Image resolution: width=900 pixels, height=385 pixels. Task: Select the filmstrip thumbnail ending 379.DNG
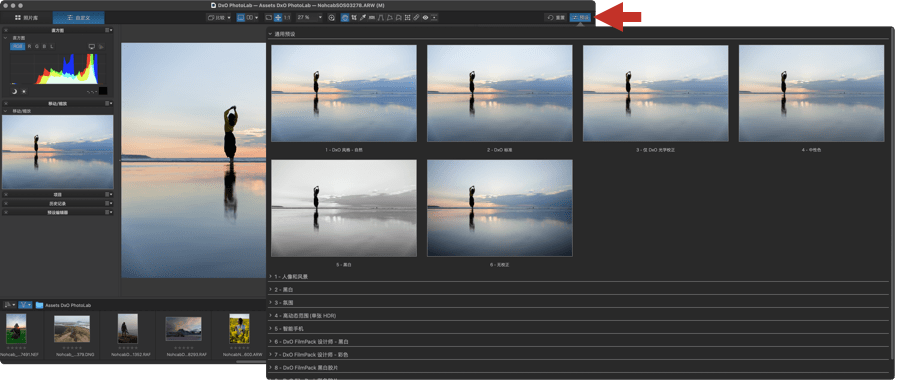(x=72, y=329)
